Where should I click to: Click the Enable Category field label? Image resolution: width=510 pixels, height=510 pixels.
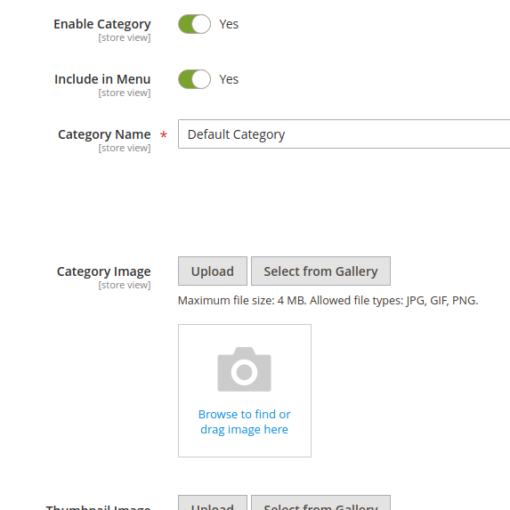click(x=102, y=24)
